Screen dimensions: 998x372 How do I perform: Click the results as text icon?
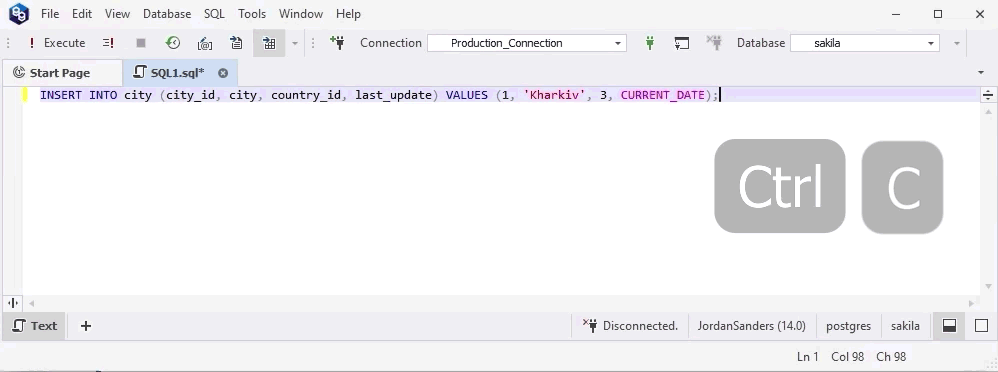coord(237,43)
